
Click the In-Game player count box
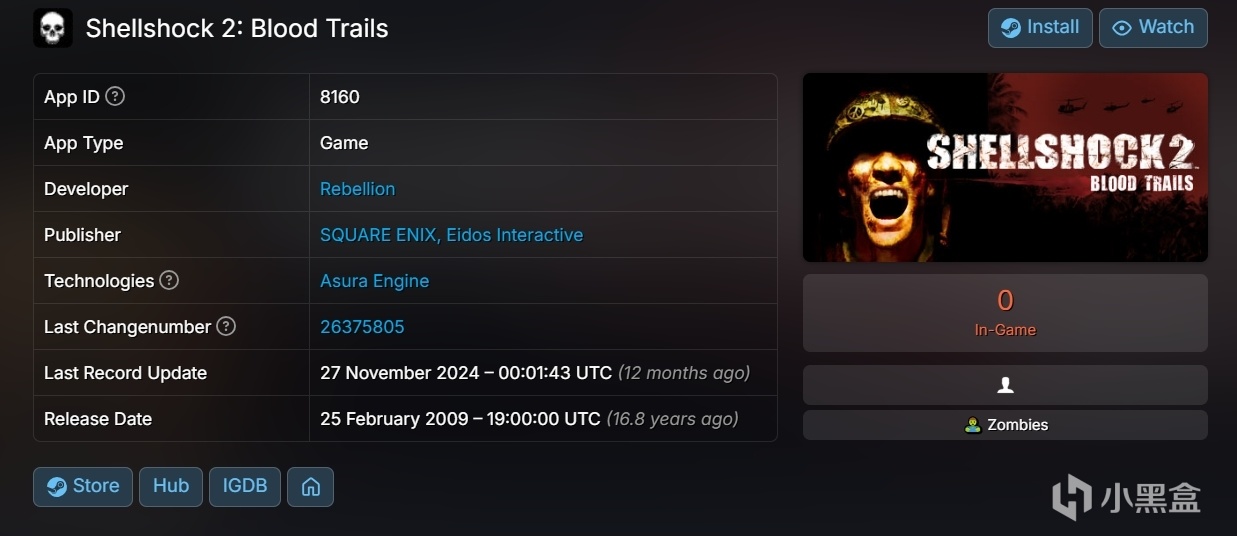(x=1005, y=313)
